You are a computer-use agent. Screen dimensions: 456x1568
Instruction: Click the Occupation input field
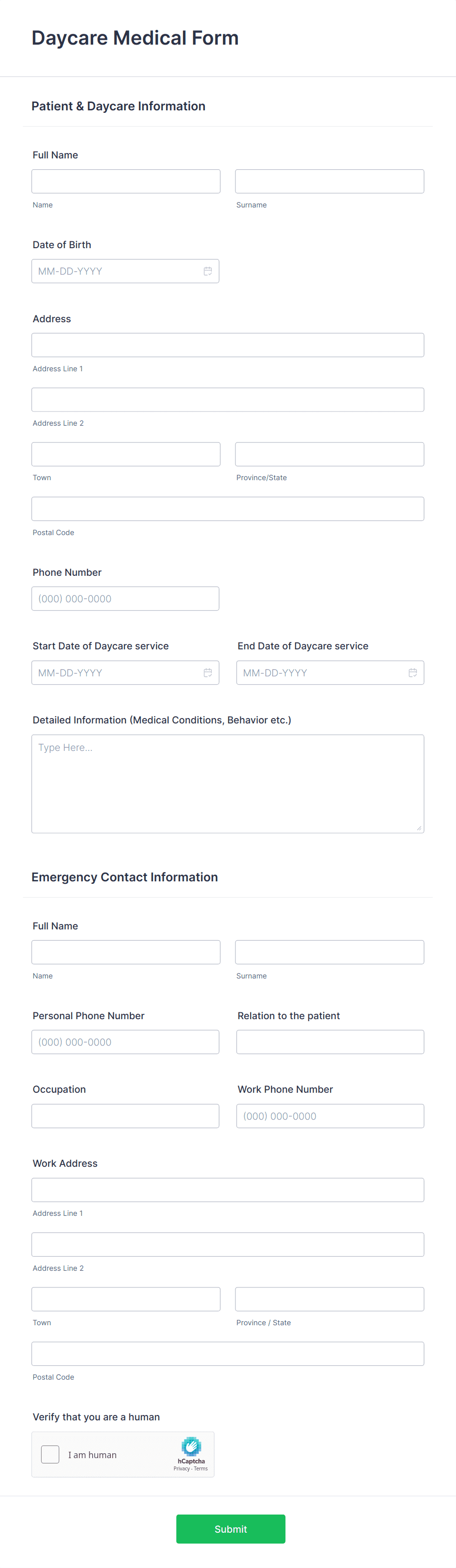click(126, 1116)
